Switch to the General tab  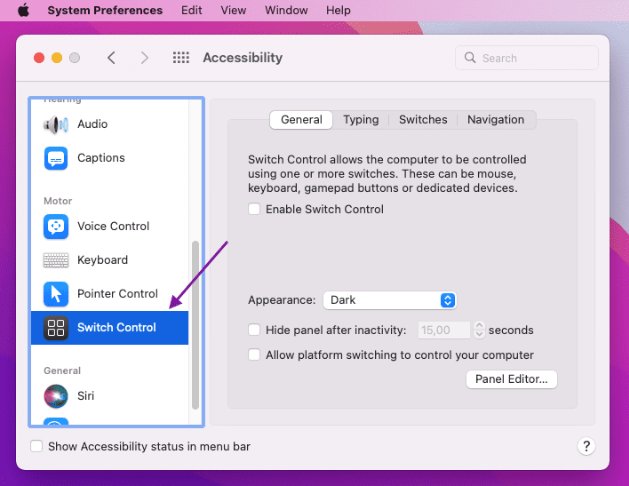coord(301,119)
